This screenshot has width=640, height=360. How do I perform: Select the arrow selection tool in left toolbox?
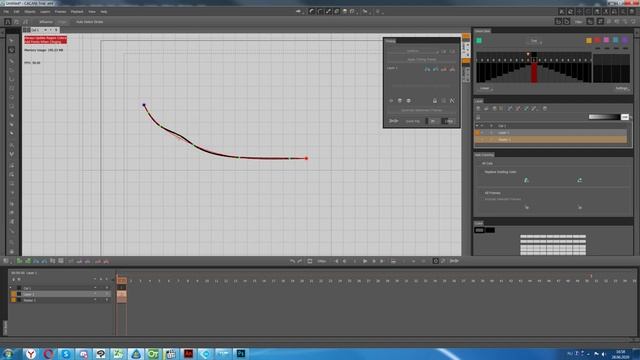click(11, 41)
